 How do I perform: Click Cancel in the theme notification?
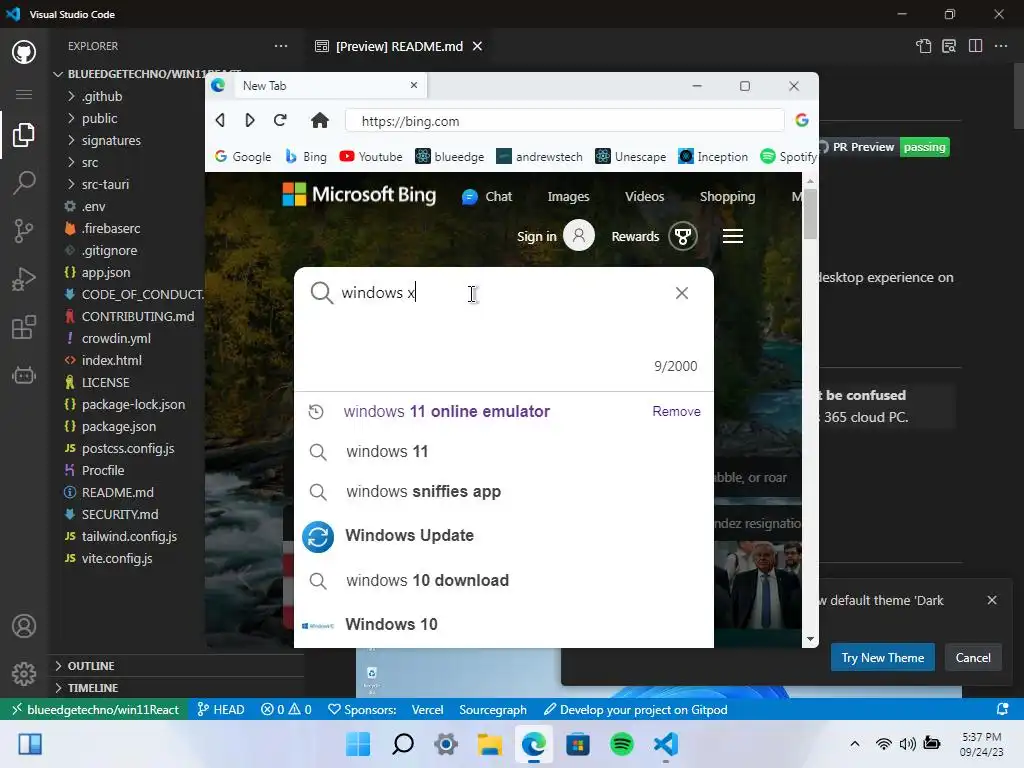pyautogui.click(x=972, y=658)
